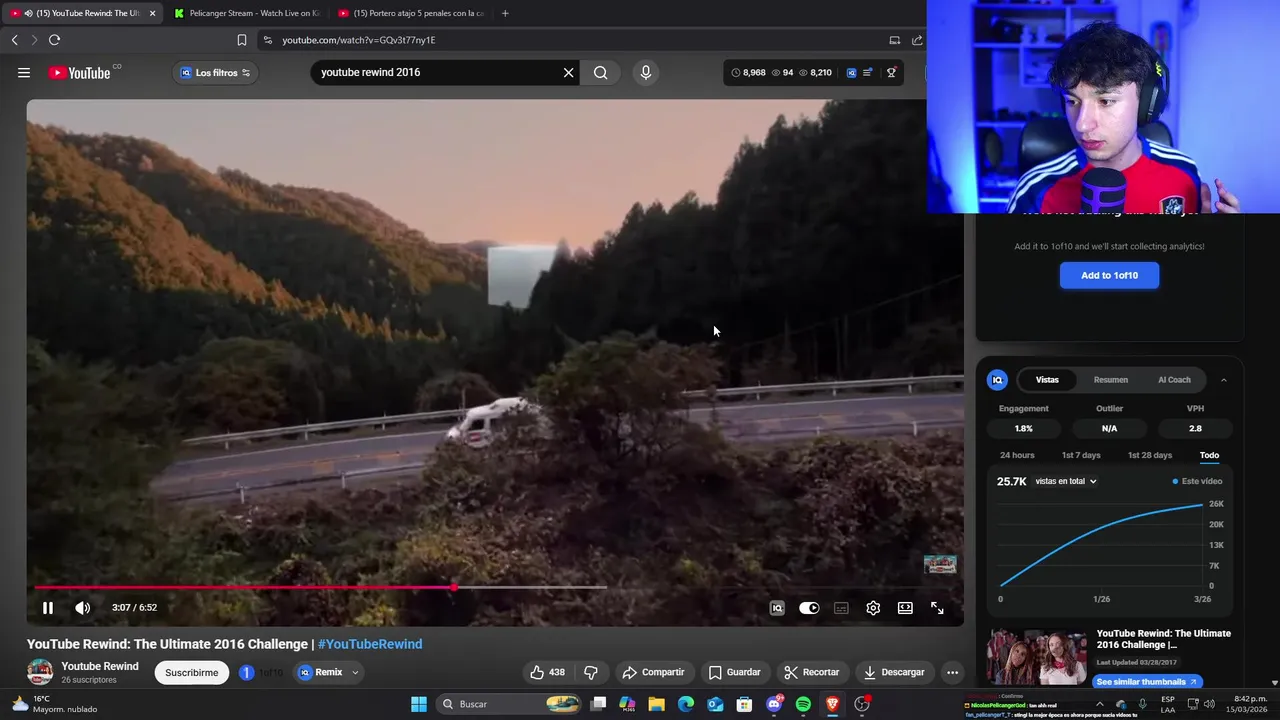This screenshot has height=720, width=1280.
Task: Open the list icon in vidIQ stats bar
Action: point(867,72)
